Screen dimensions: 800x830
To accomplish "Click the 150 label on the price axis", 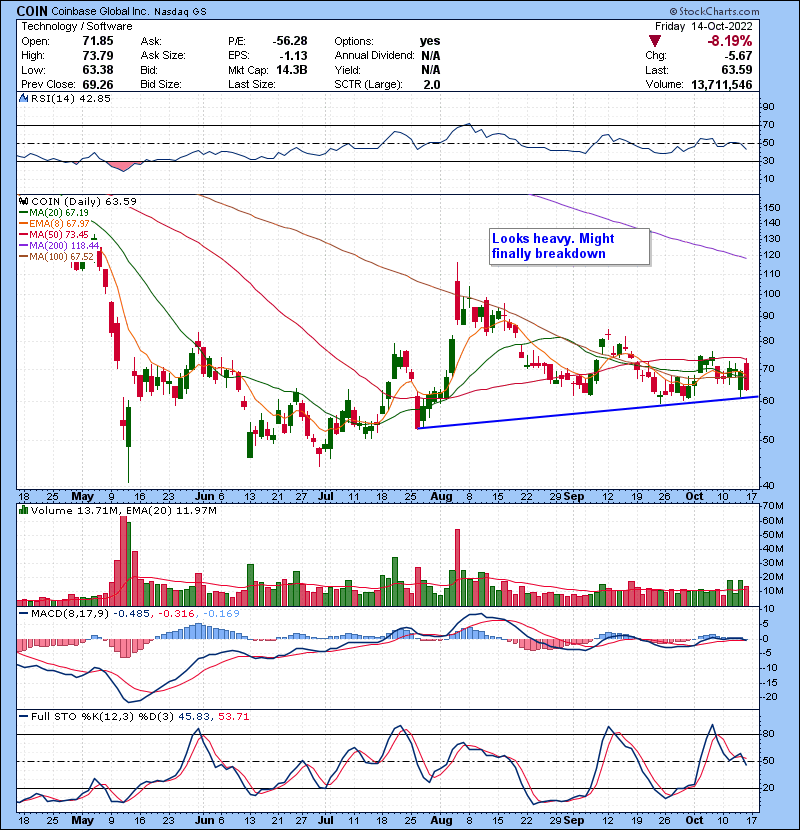I will (x=772, y=208).
